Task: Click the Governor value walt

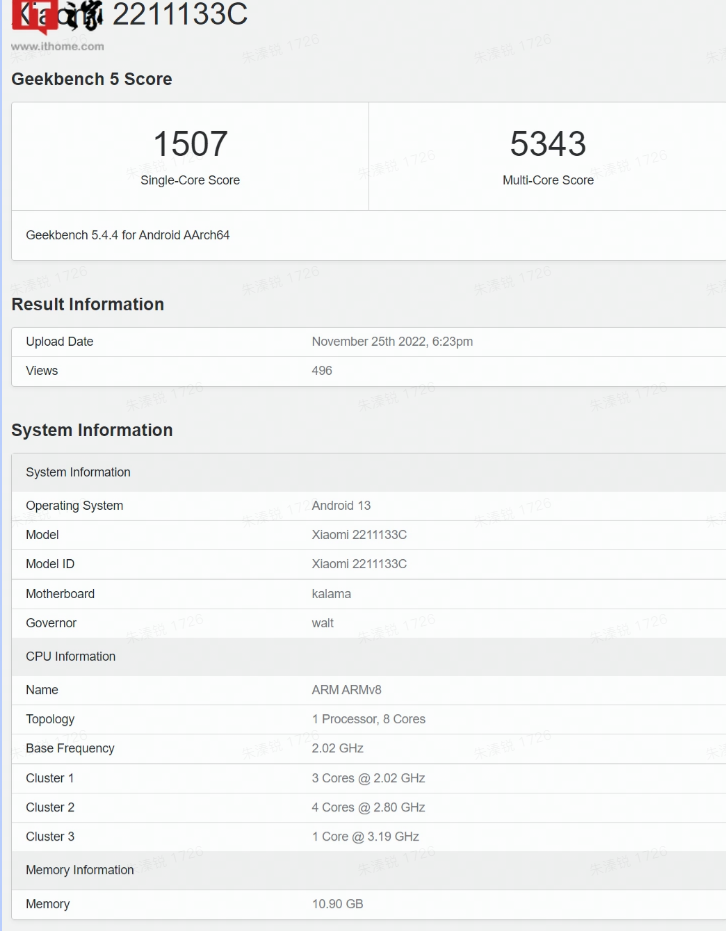Action: tap(323, 623)
